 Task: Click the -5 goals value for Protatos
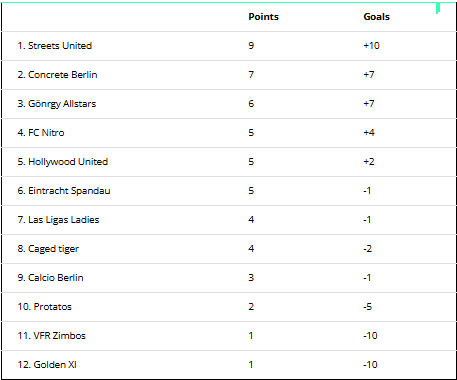[x=367, y=307]
